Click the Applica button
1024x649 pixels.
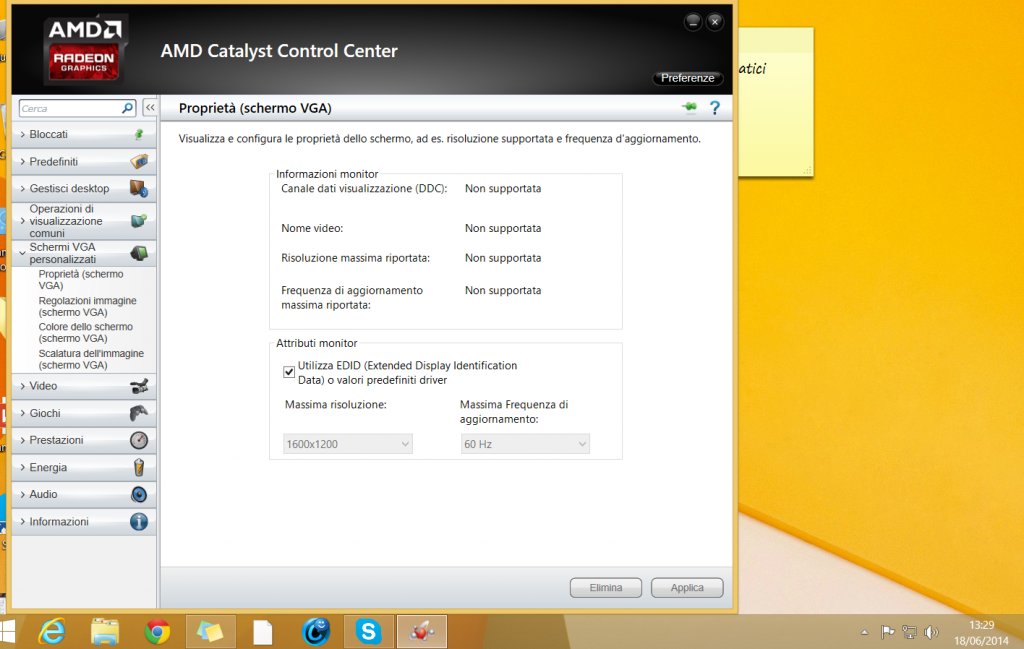(x=687, y=588)
